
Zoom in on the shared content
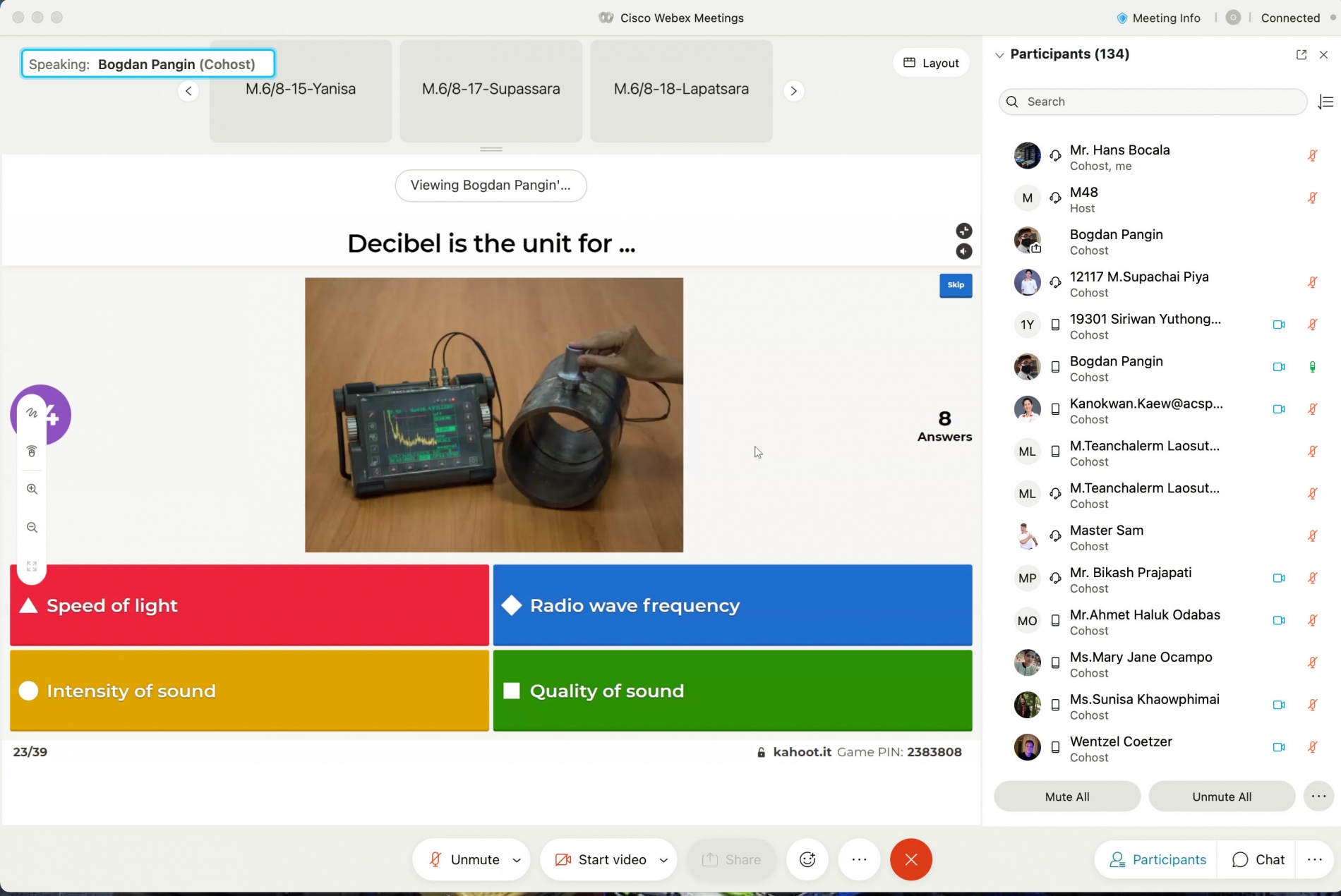[32, 489]
